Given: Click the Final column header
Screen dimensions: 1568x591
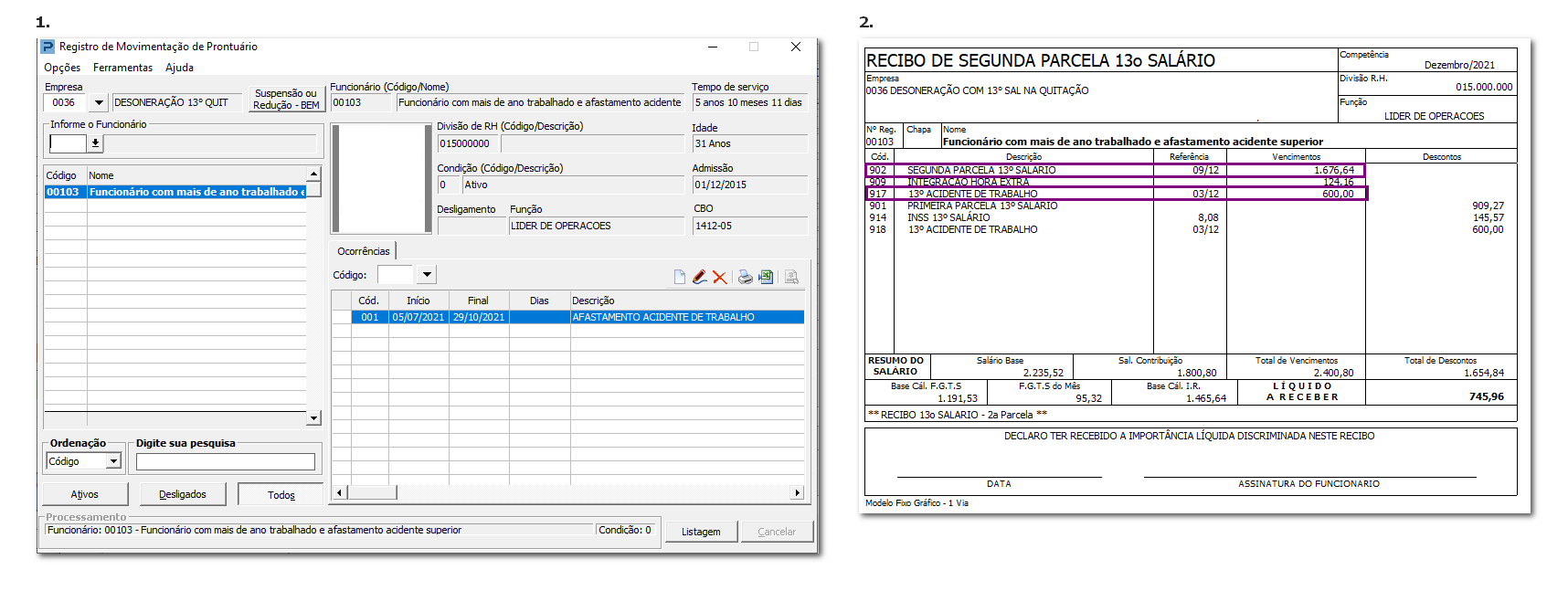Looking at the screenshot, I should coord(479,301).
